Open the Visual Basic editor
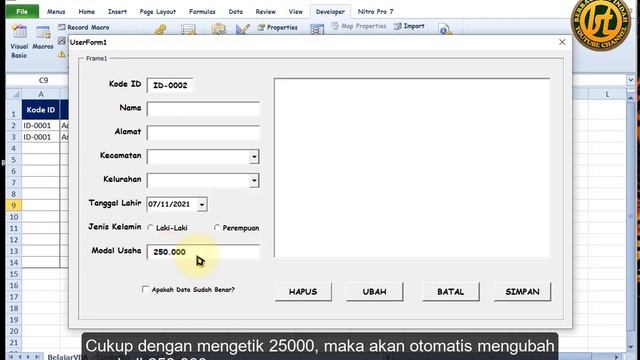Screen dimensions: 640x360 click(19, 41)
